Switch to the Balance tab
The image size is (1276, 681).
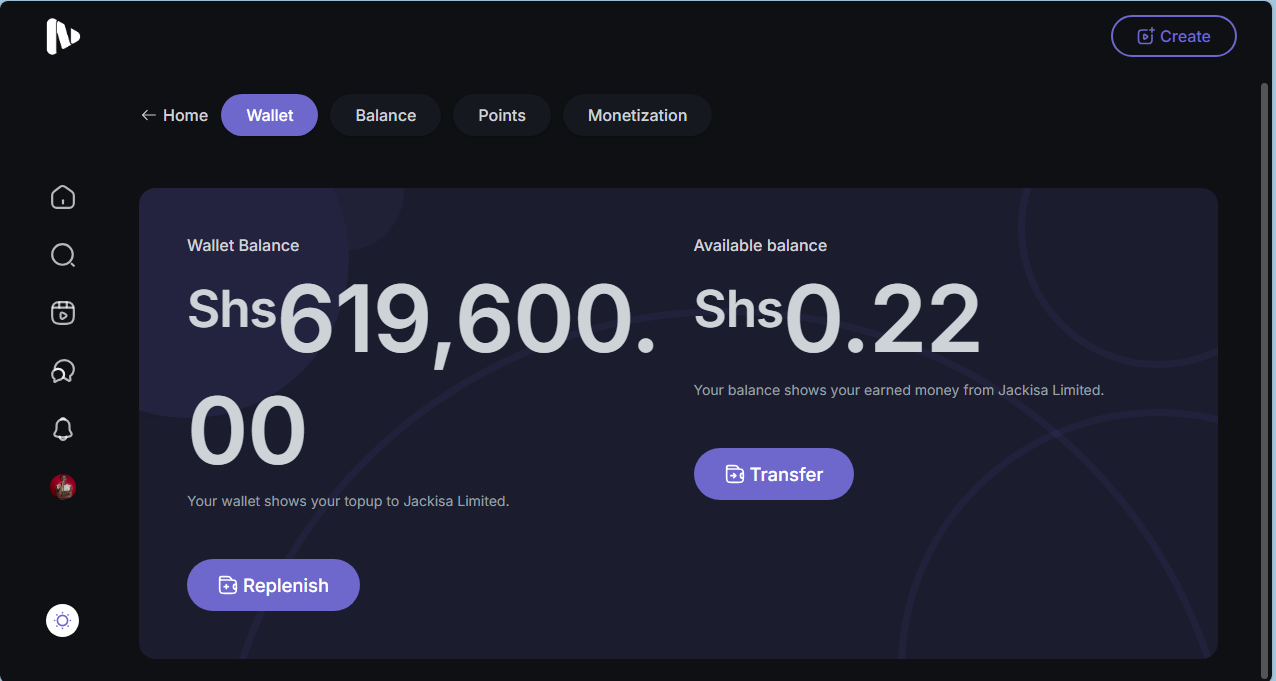(x=385, y=115)
